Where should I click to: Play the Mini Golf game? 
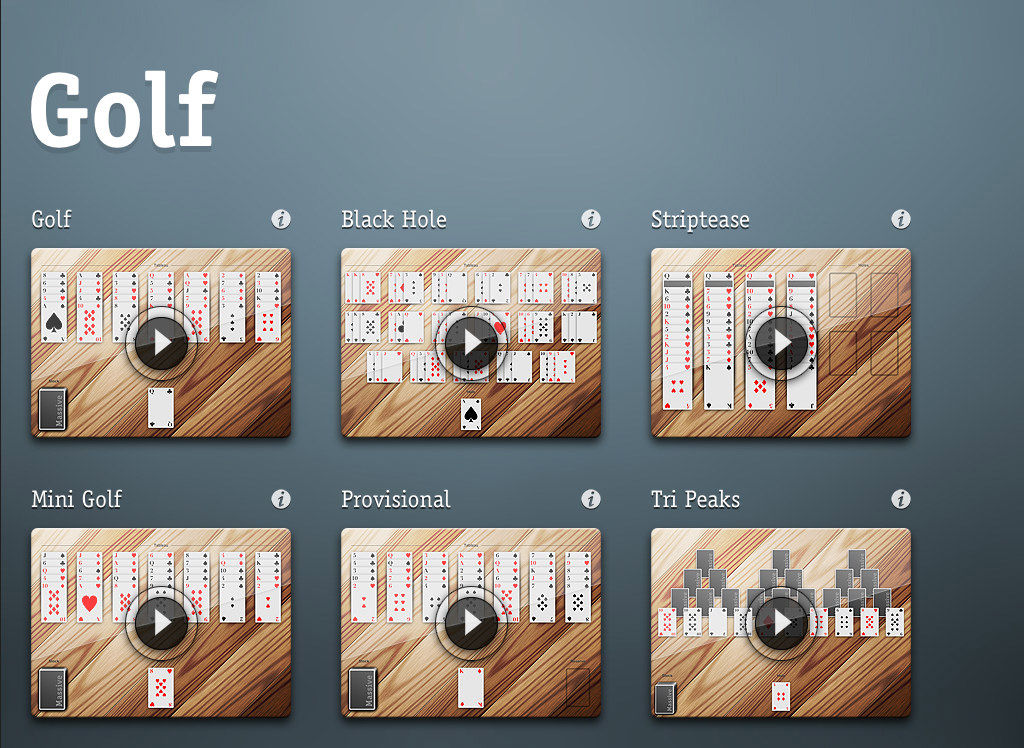coord(161,623)
